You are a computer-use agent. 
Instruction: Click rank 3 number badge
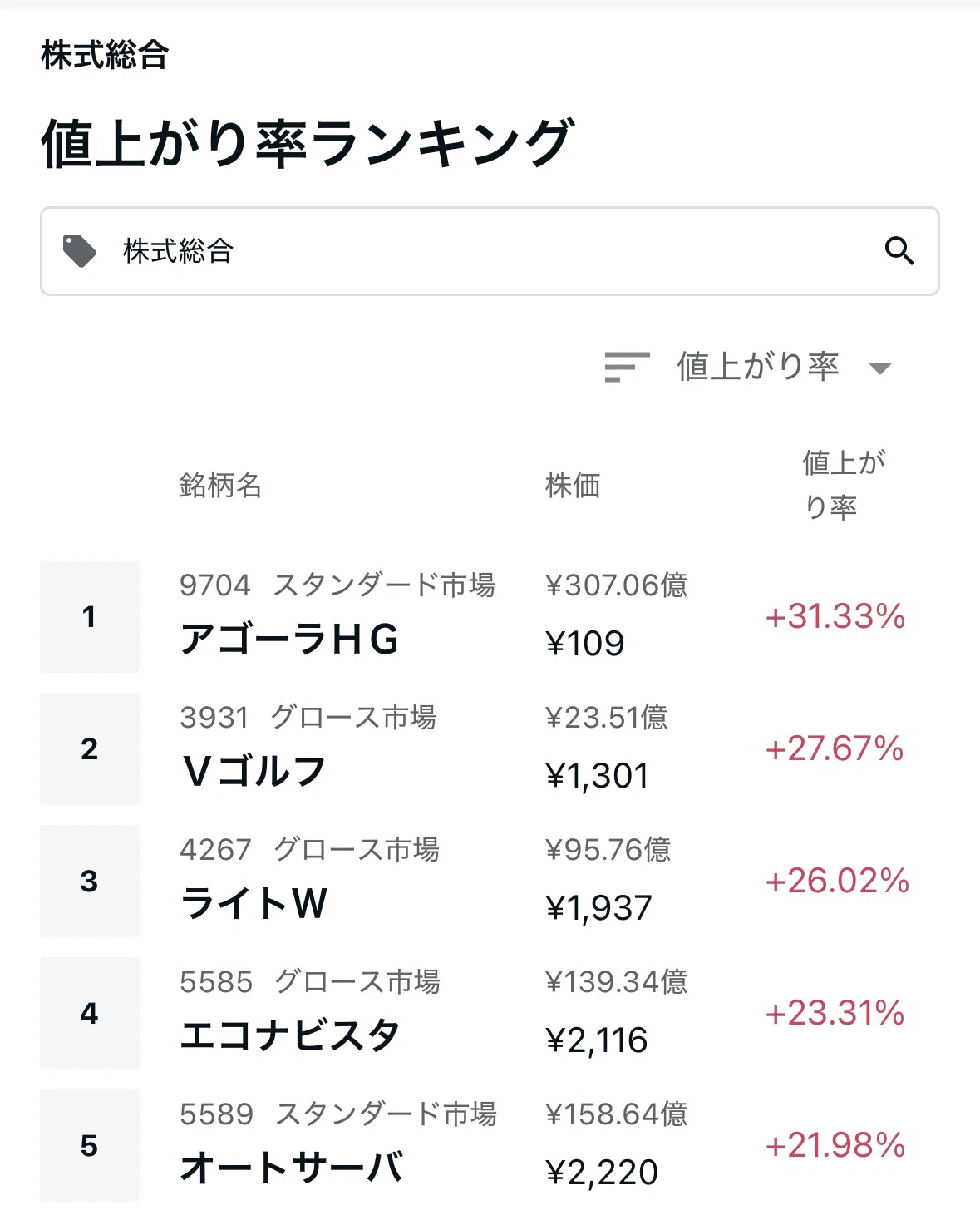click(90, 881)
